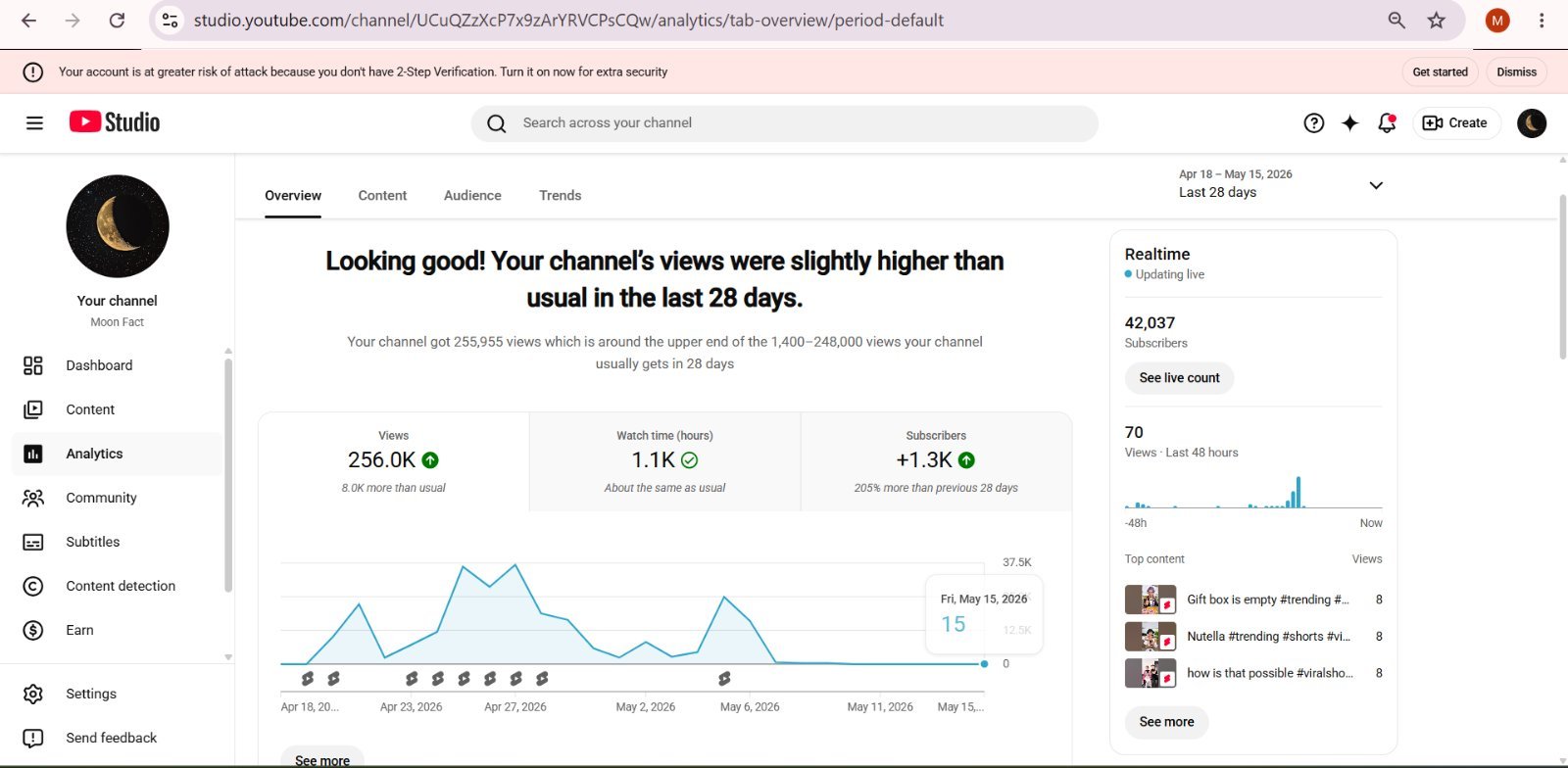The height and width of the screenshot is (768, 1568).
Task: Bookmark the page with star icon
Action: tap(1436, 20)
